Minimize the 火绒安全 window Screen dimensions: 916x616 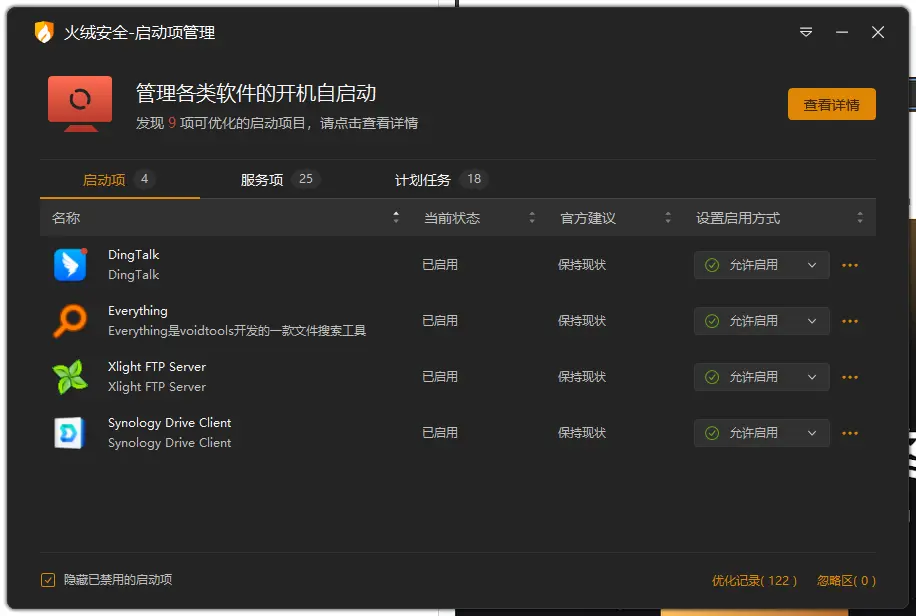pos(842,32)
